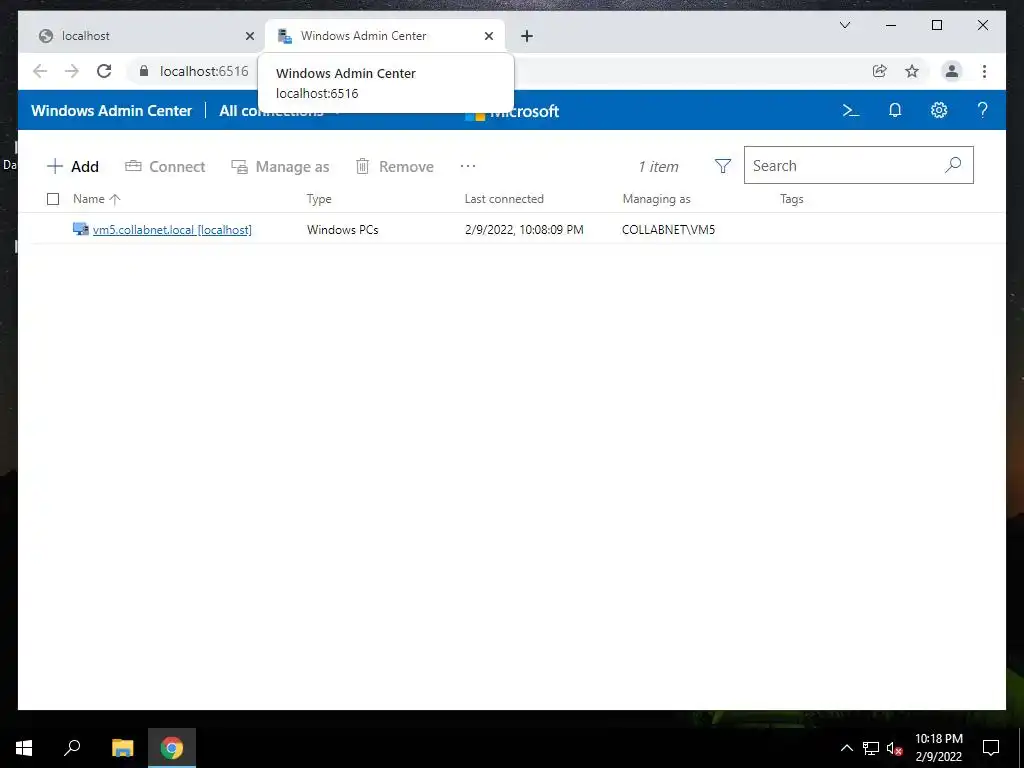Open the Chrome profile avatar
The height and width of the screenshot is (768, 1024).
tap(952, 71)
